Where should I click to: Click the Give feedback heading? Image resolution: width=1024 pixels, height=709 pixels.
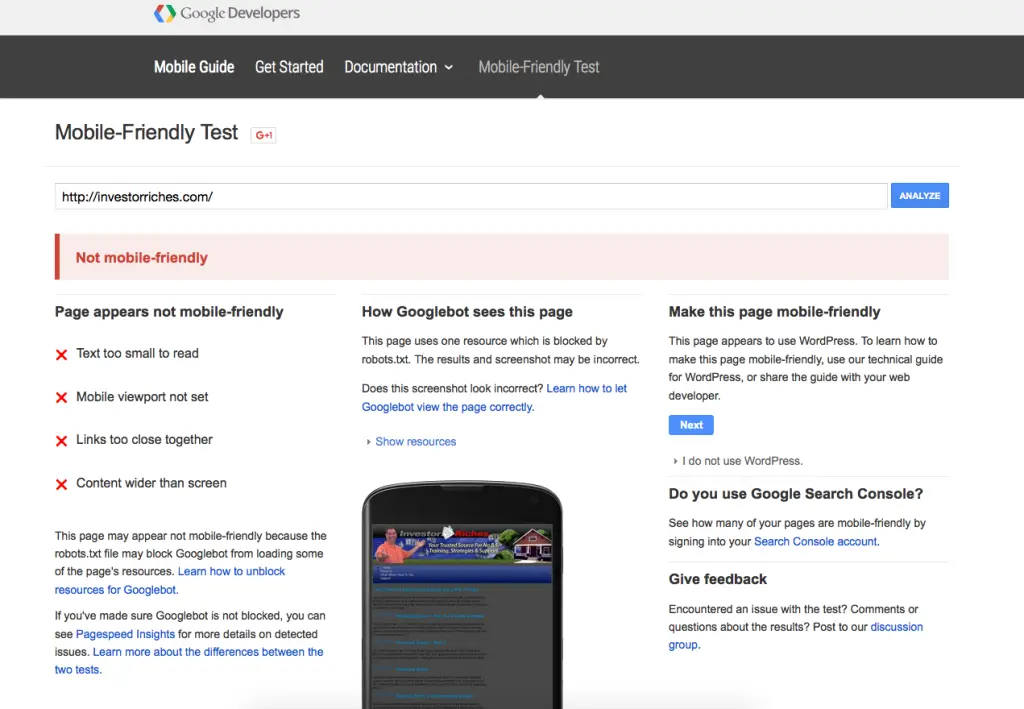tap(718, 580)
